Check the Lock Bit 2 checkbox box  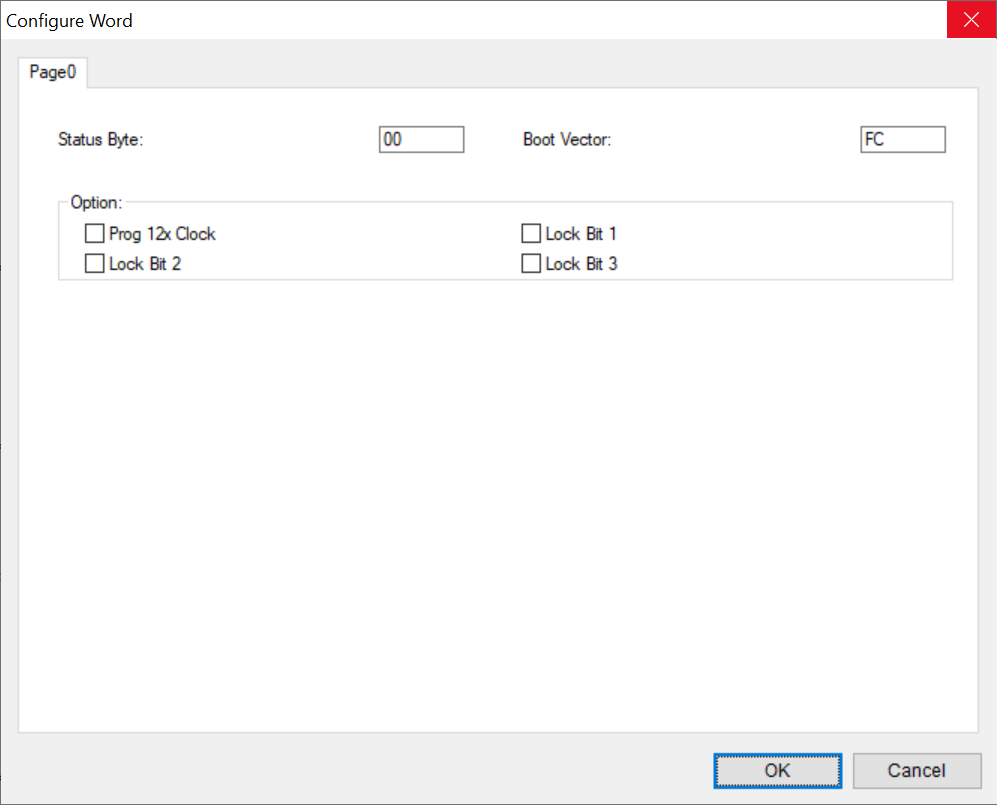click(95, 263)
